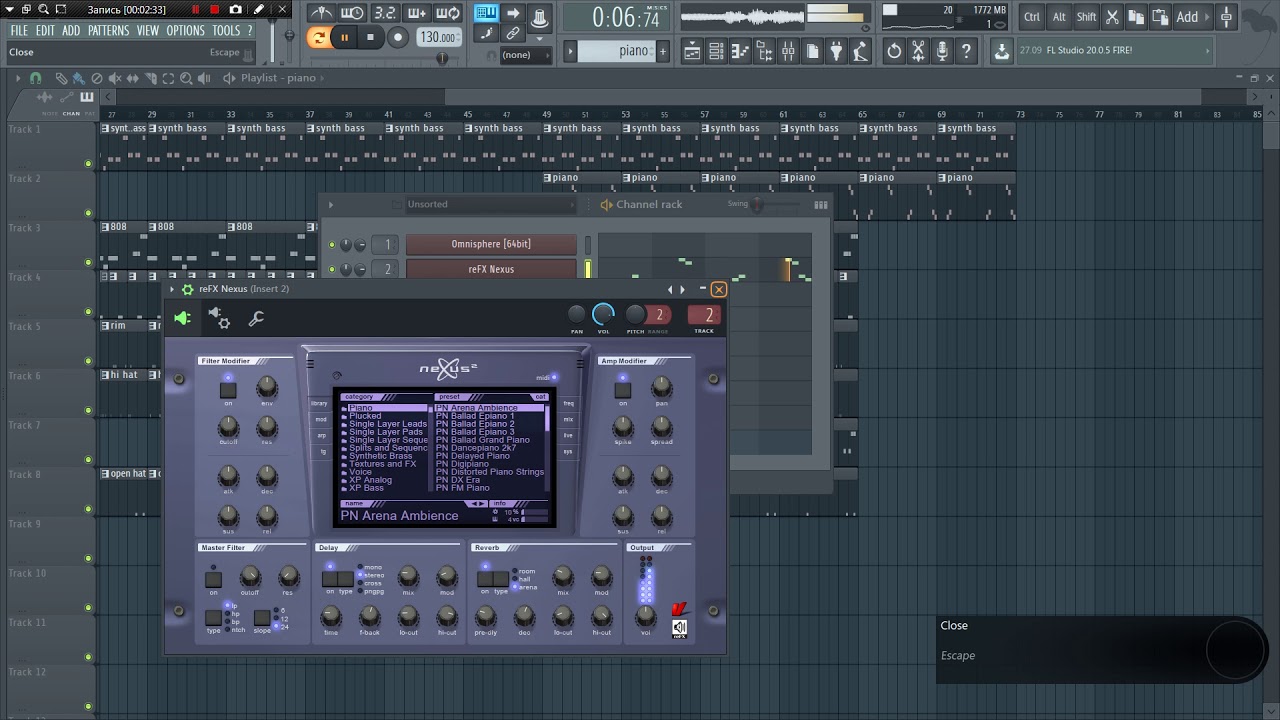The width and height of the screenshot is (1280, 720).
Task: Select the Zoom tool in Playlist toolbar
Action: [186, 78]
